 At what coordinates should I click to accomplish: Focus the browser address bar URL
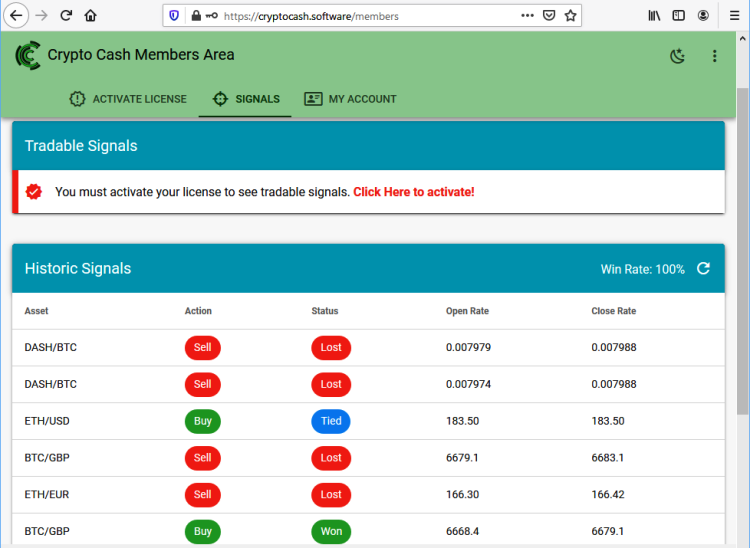[311, 16]
